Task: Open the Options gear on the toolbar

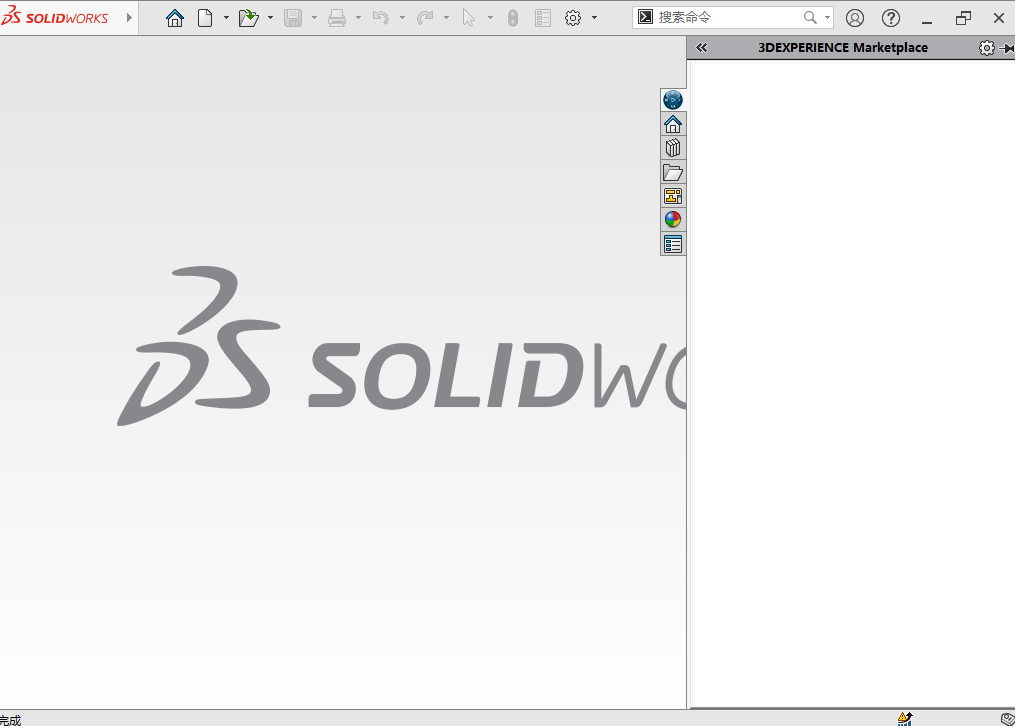Action: coord(573,17)
